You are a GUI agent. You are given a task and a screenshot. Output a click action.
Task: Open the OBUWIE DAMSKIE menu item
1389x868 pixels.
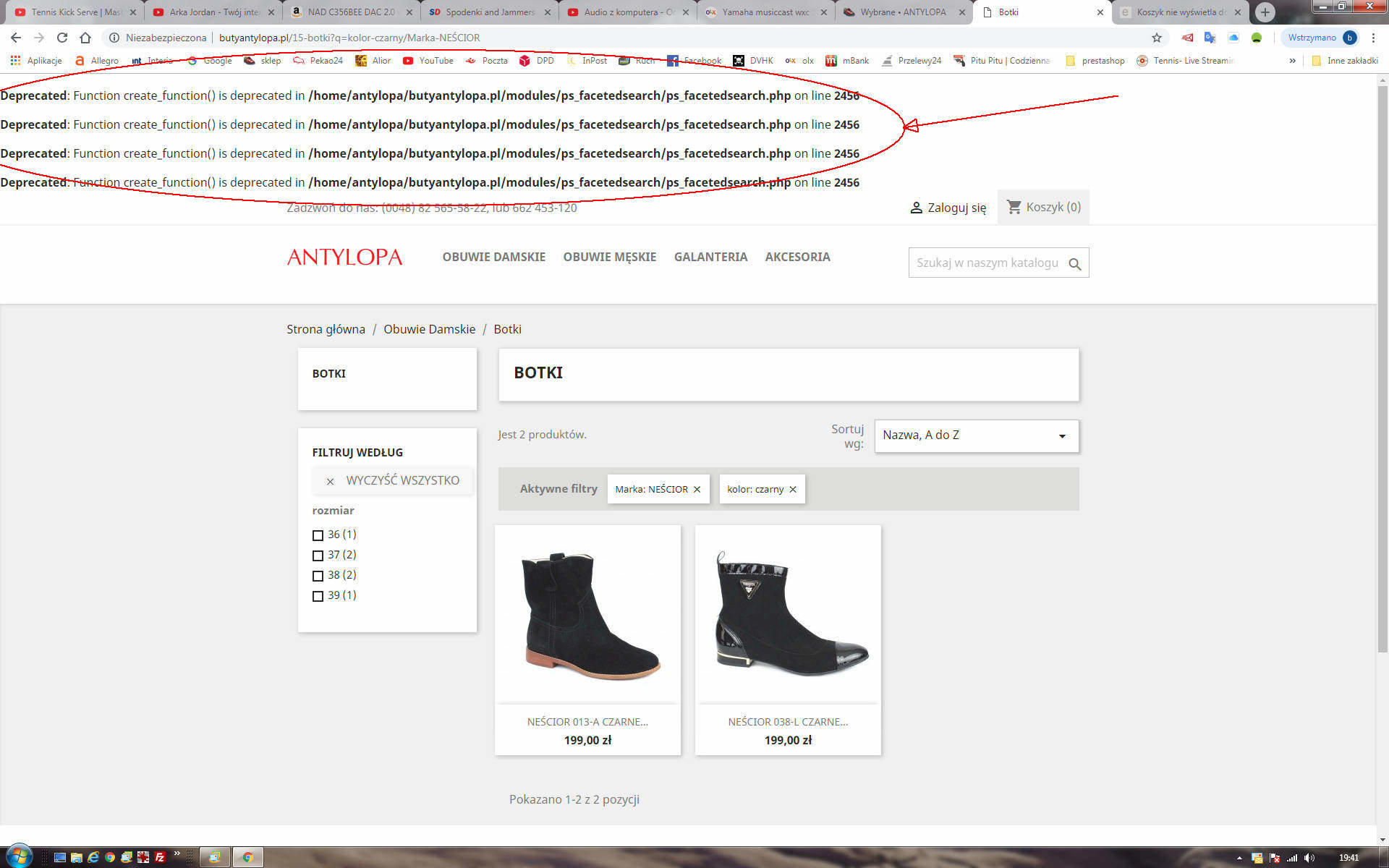[x=493, y=257]
